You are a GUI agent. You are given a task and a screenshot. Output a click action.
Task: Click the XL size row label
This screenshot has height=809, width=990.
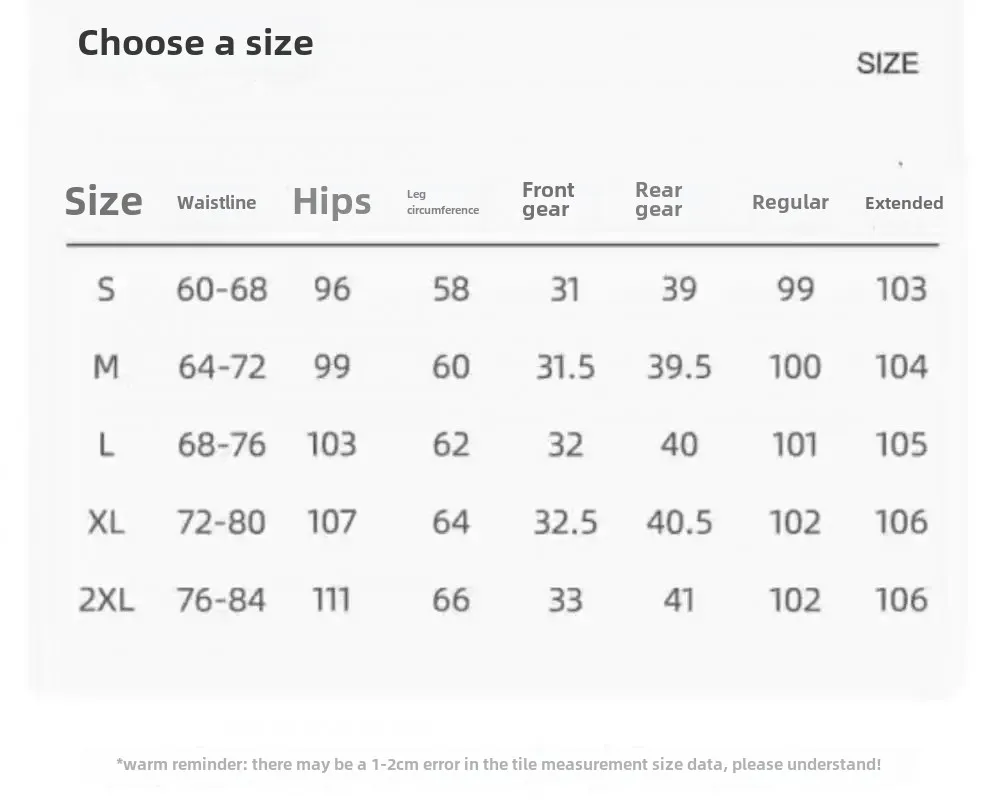[106, 522]
